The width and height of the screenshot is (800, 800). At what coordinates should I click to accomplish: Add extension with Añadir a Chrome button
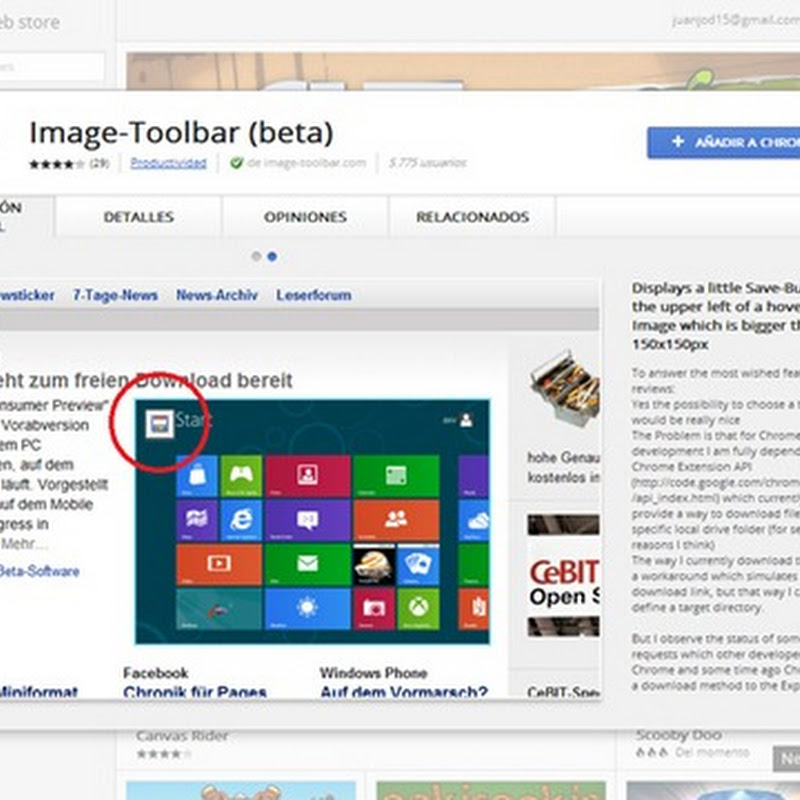(723, 142)
